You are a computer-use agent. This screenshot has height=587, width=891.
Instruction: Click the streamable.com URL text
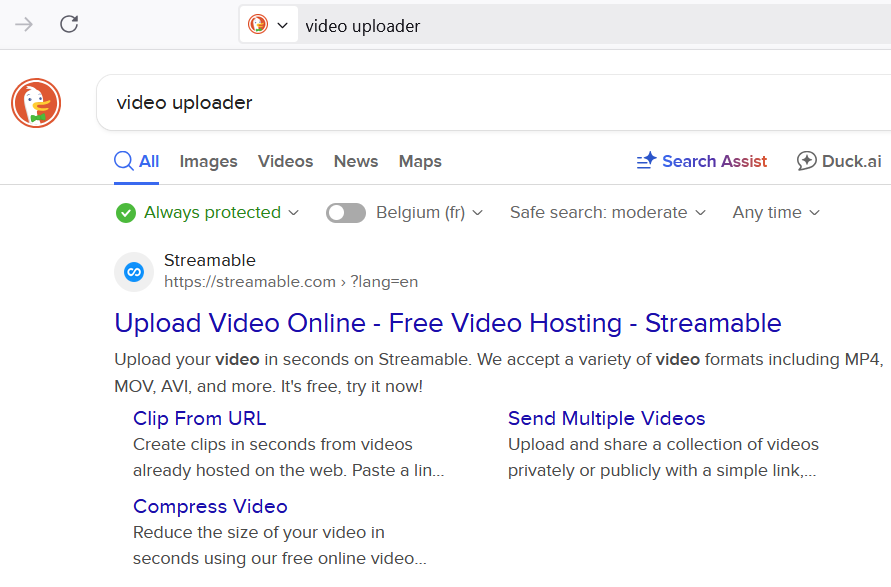[x=291, y=282]
